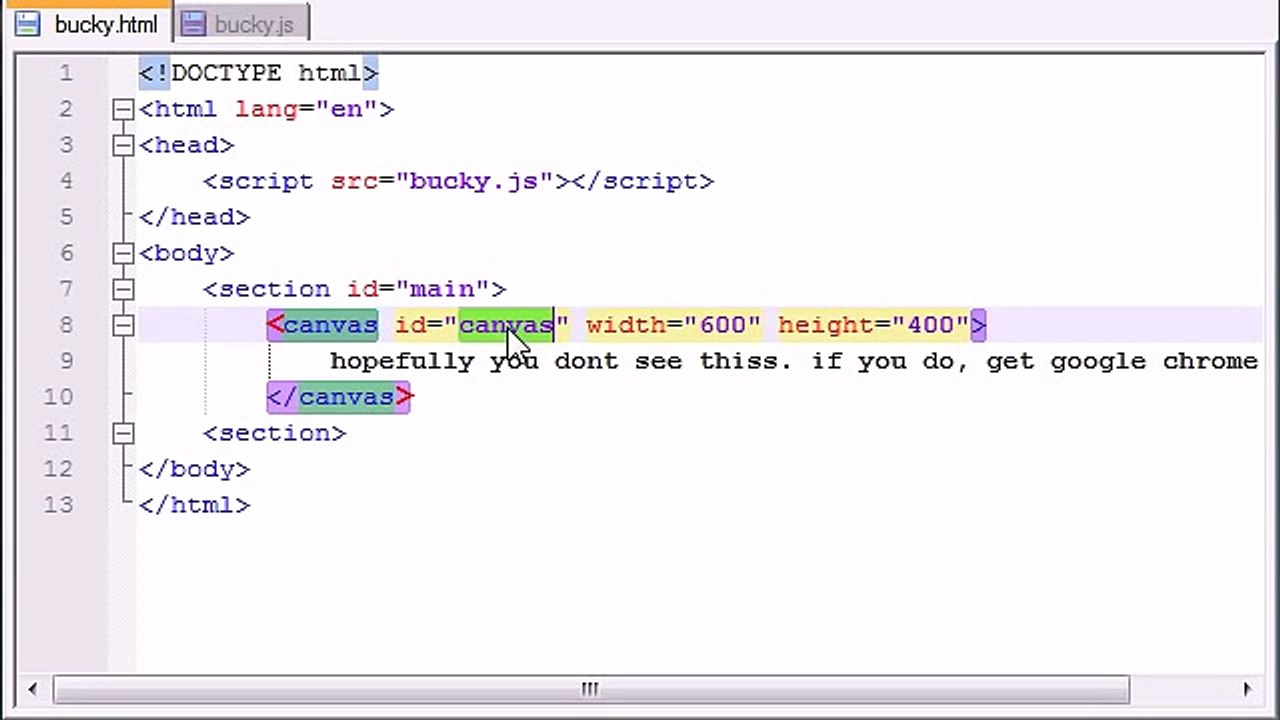Click the horizontal scrollbar left arrow
1280x720 pixels.
[33, 688]
